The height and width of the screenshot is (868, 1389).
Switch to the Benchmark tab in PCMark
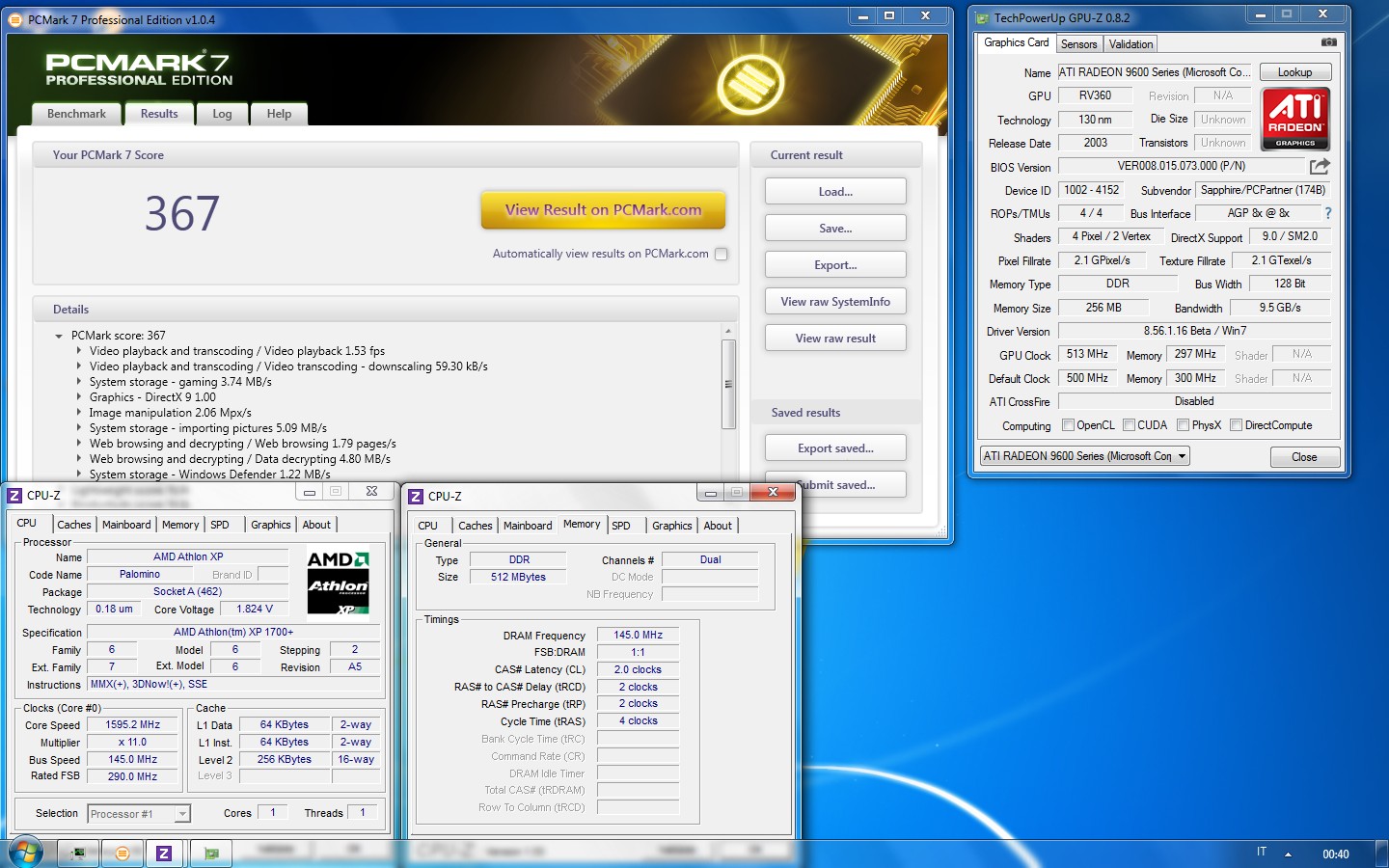click(77, 114)
